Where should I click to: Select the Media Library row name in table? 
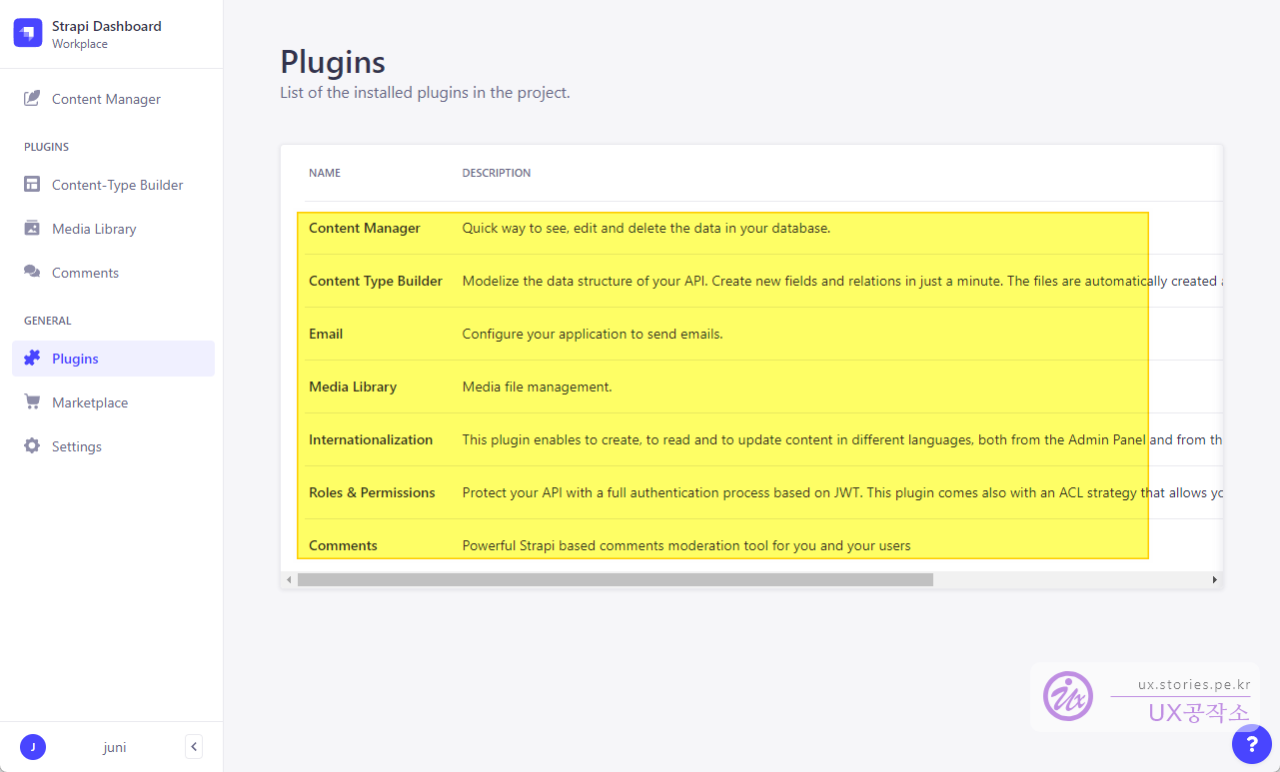pyautogui.click(x=352, y=387)
